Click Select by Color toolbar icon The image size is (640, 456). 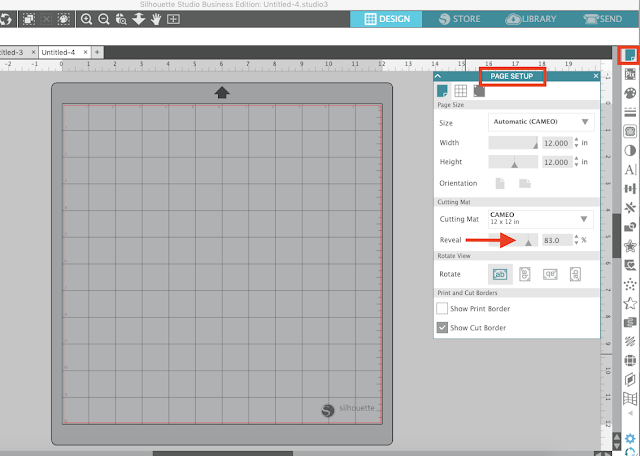(x=64, y=19)
